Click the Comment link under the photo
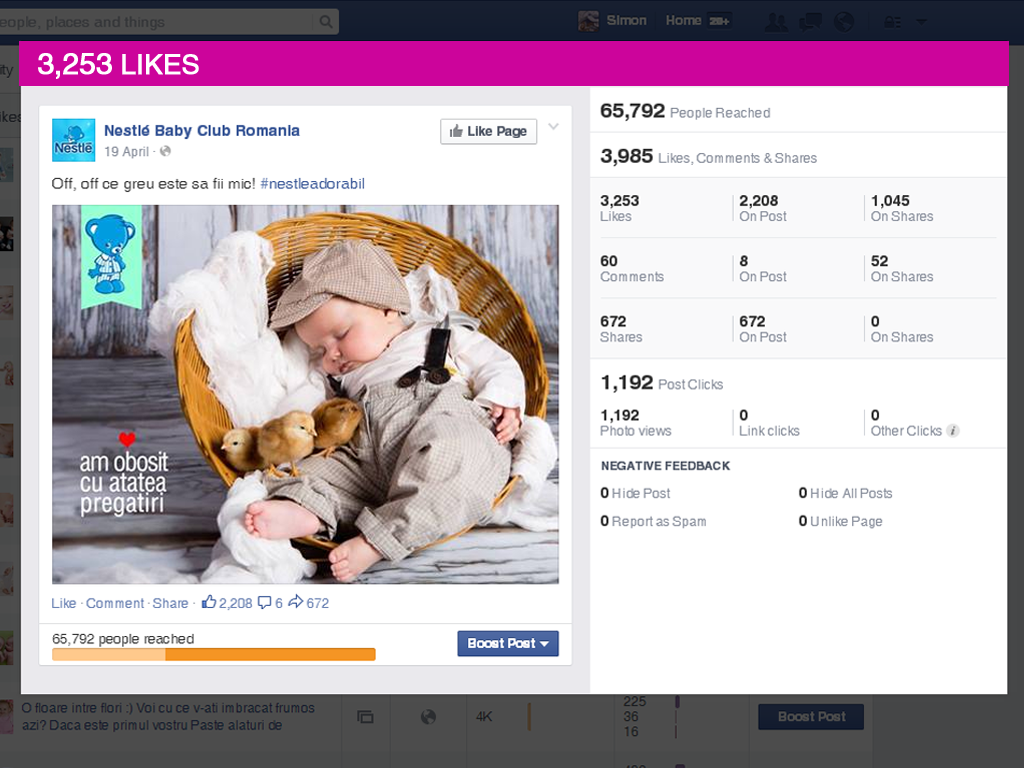The height and width of the screenshot is (768, 1024). coord(115,603)
